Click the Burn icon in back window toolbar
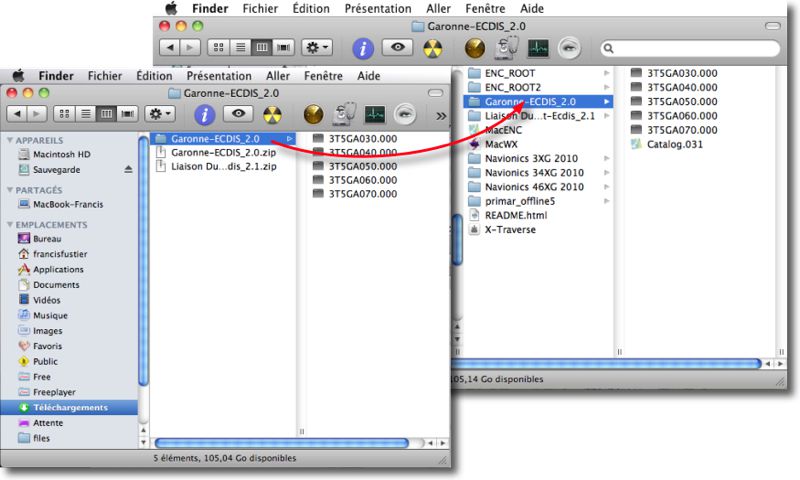Image resolution: width=800 pixels, height=480 pixels. [x=433, y=49]
